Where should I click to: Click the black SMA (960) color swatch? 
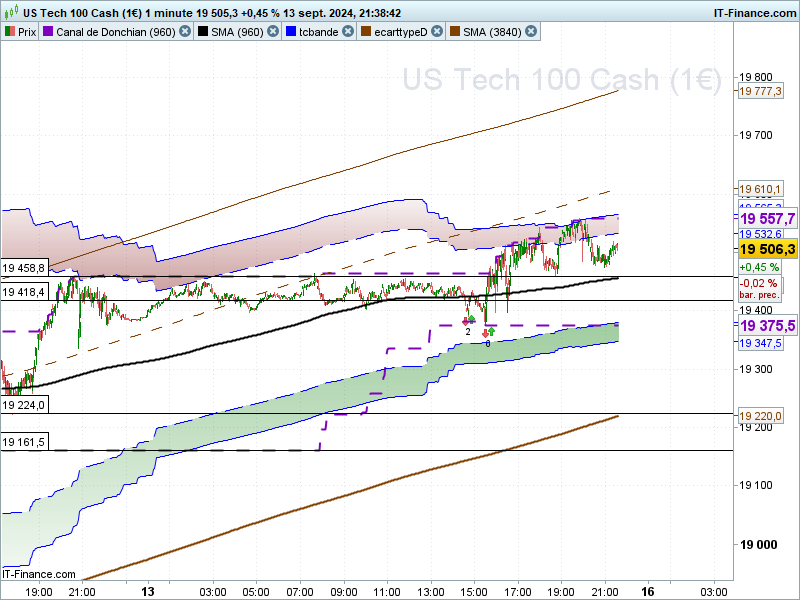pyautogui.click(x=204, y=31)
